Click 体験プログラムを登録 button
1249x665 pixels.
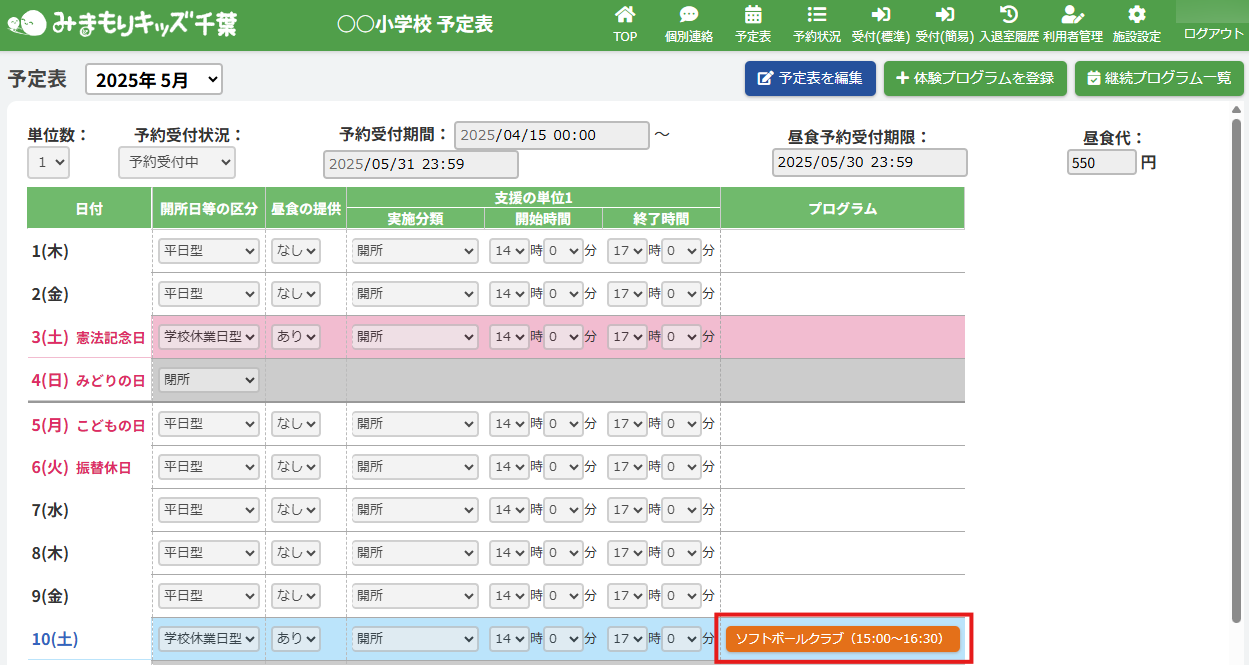tap(975, 78)
